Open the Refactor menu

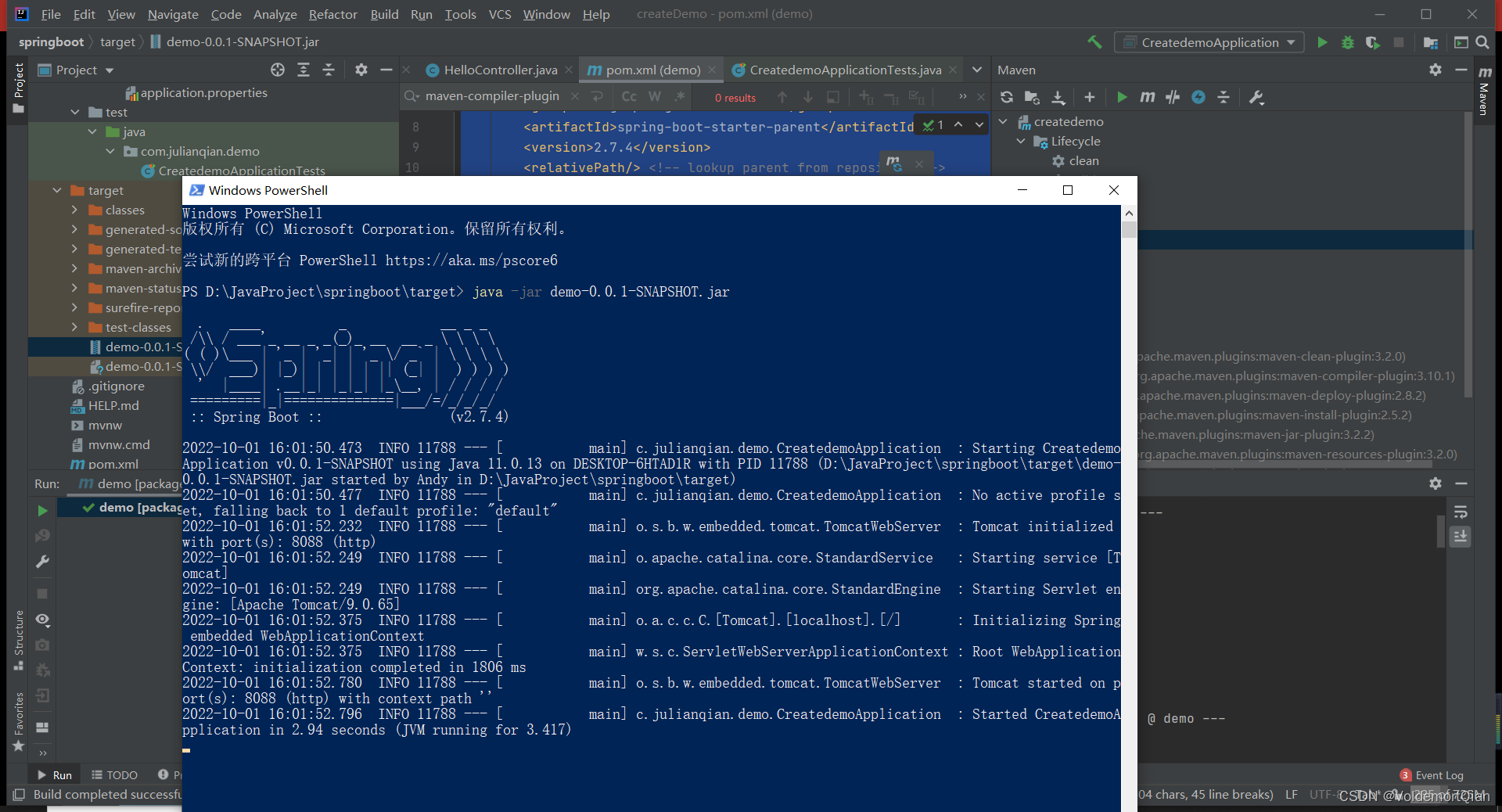(x=332, y=14)
